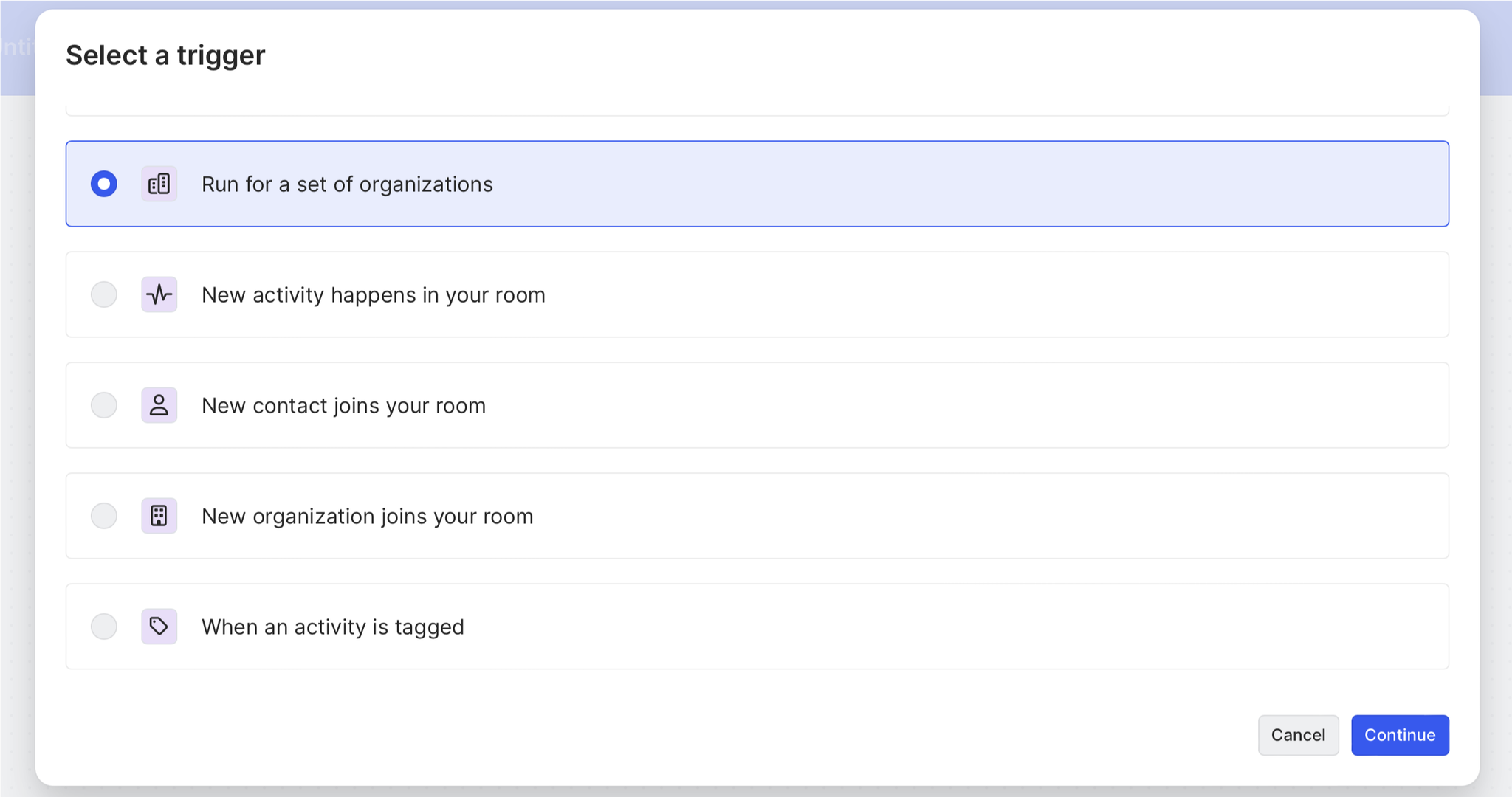Image resolution: width=1512 pixels, height=797 pixels.
Task: Click the 'Run for a set of organizations' text
Action: tap(347, 184)
